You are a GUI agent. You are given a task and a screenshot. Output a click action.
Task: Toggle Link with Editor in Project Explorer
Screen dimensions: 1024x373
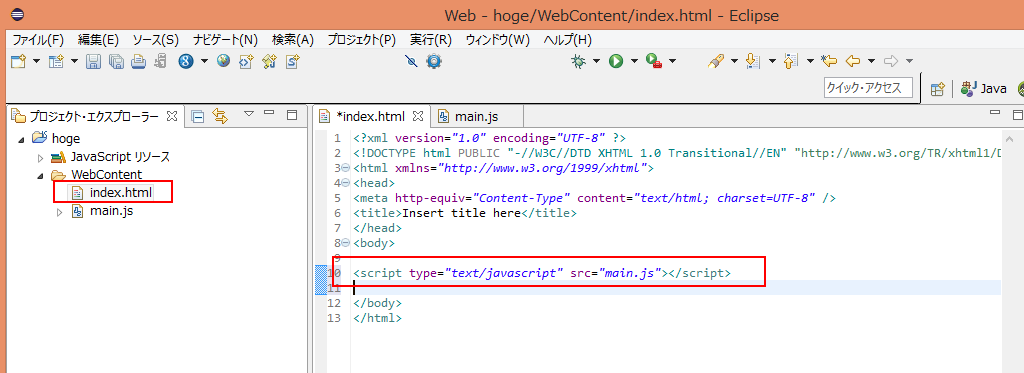coord(220,116)
